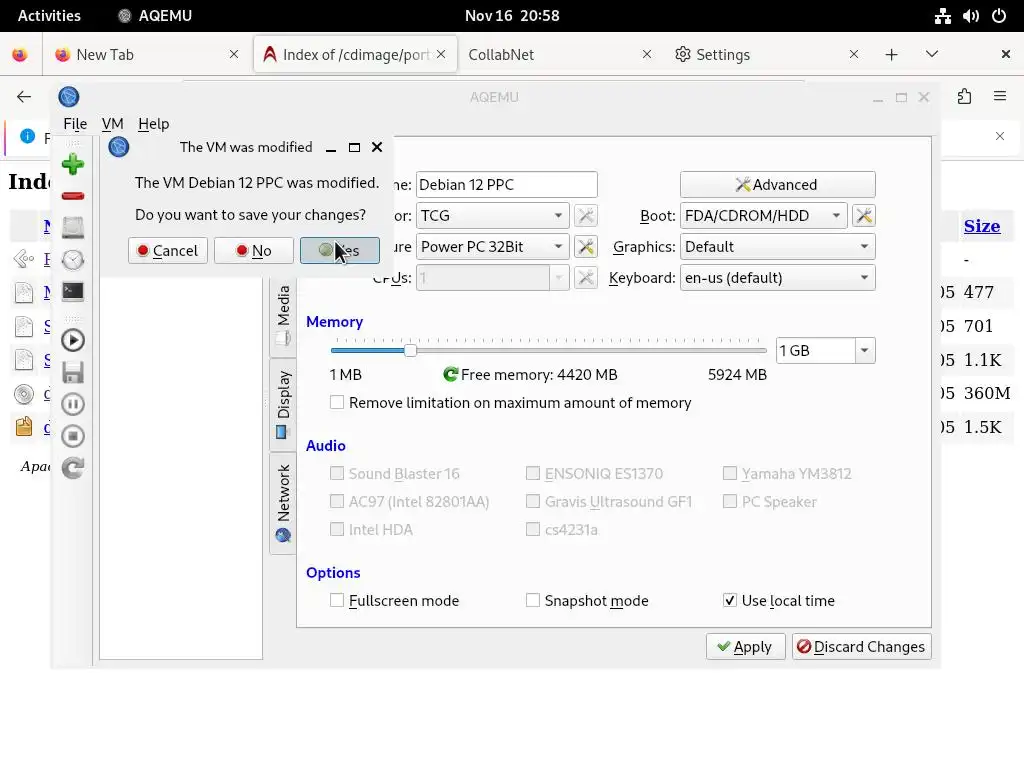Enable Remove limitation on maximum memory

[x=337, y=402]
